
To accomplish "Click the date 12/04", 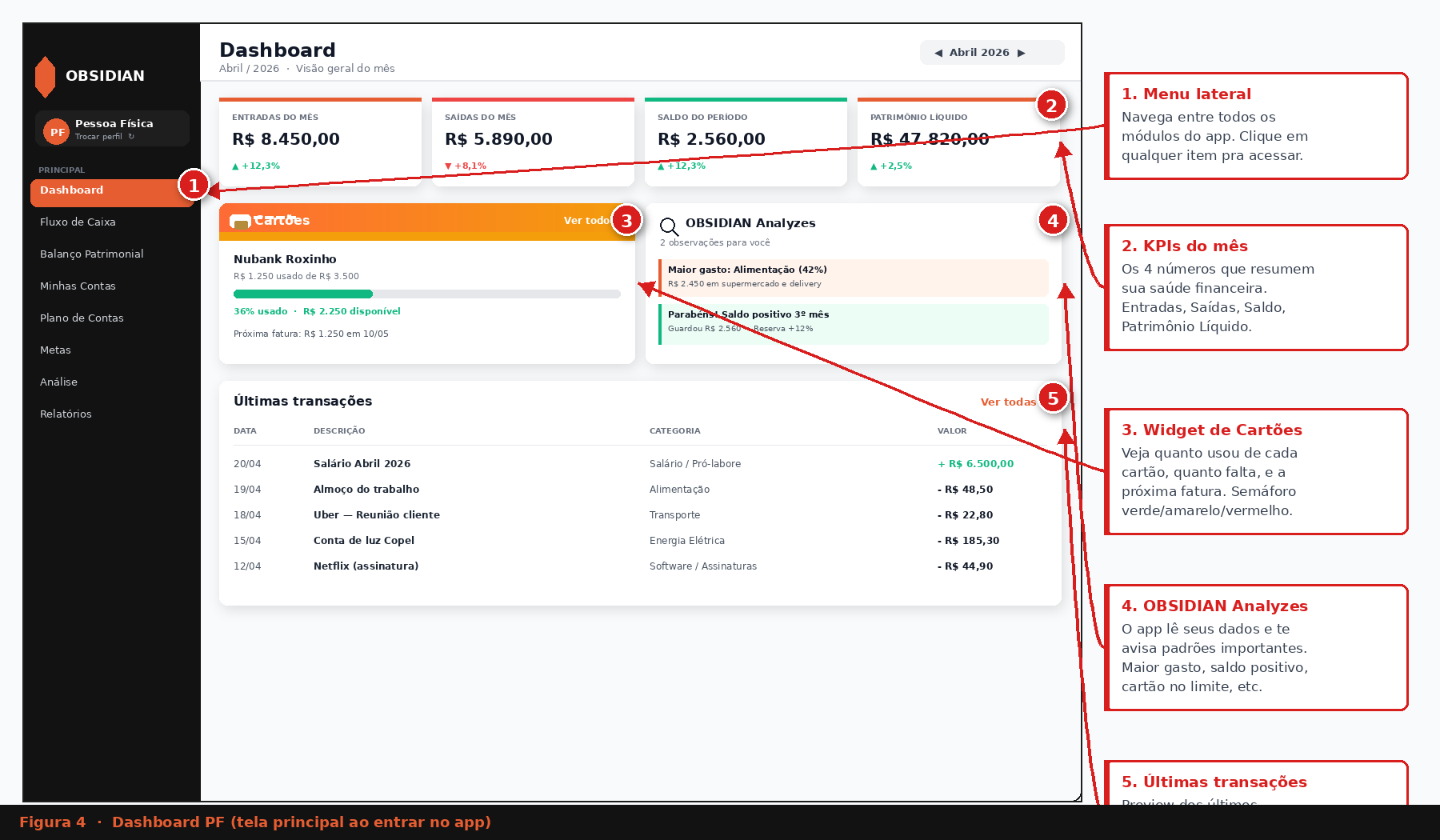I will [247, 566].
